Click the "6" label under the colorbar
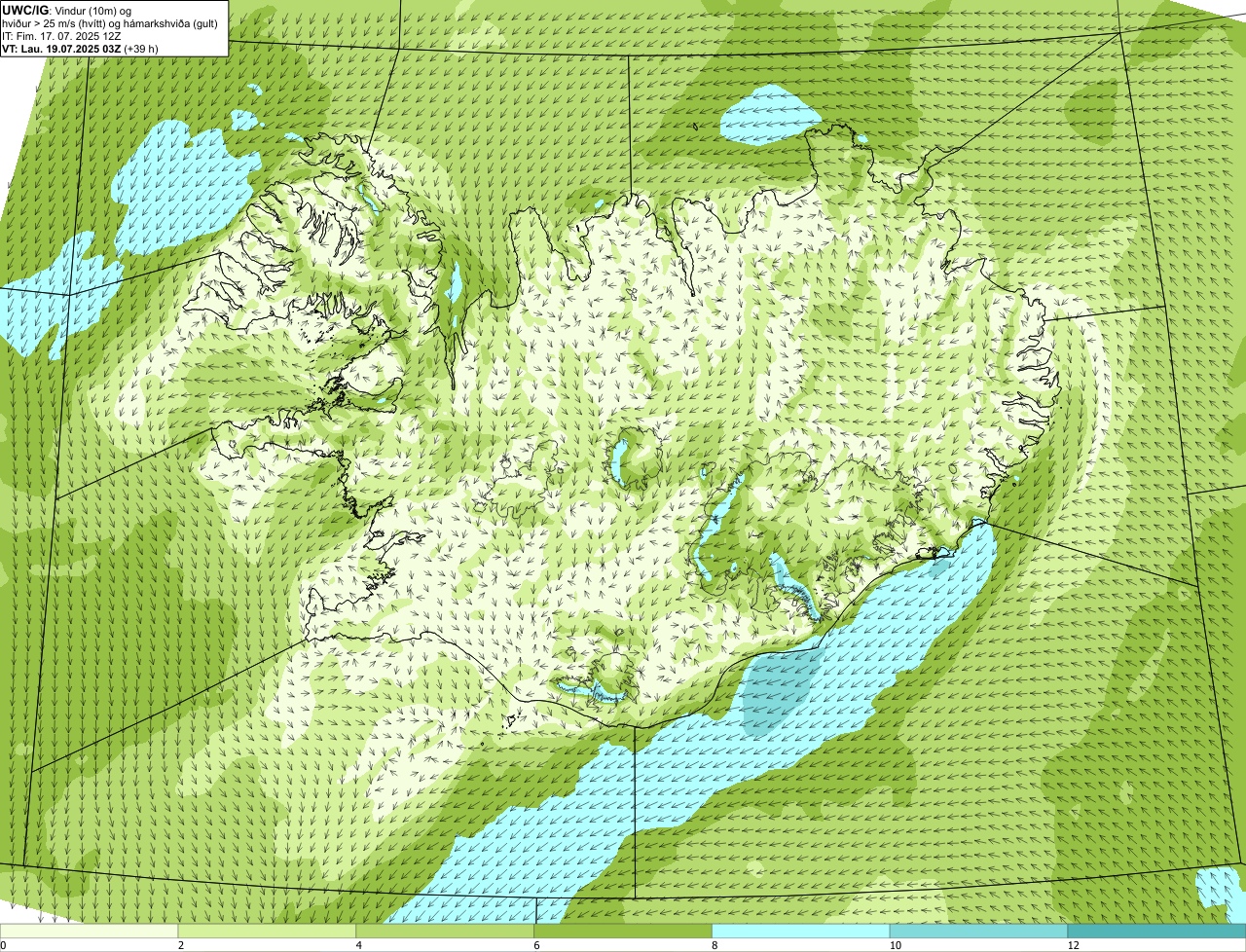The height and width of the screenshot is (952, 1246). pos(536,945)
